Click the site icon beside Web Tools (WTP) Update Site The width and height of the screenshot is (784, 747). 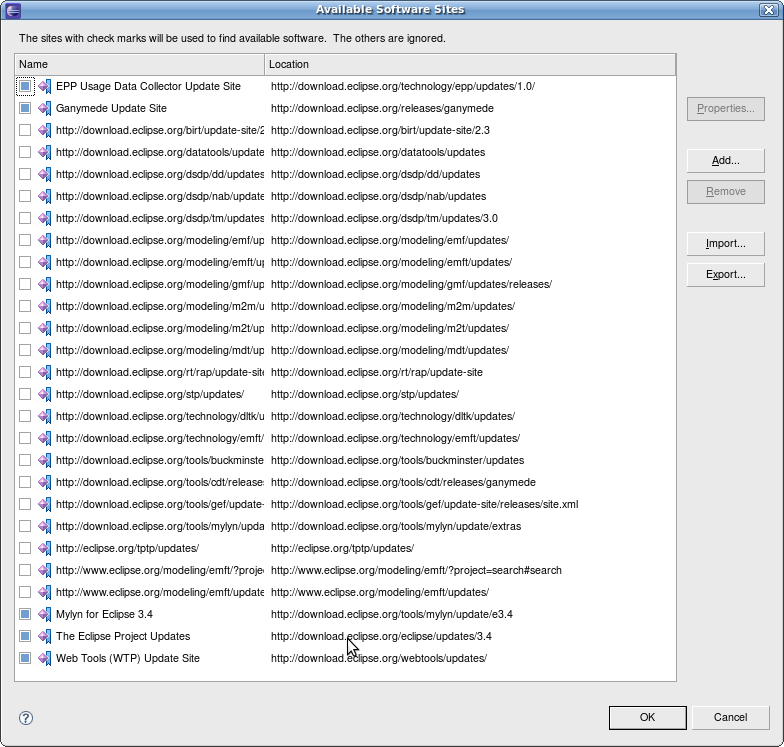pyautogui.click(x=44, y=658)
